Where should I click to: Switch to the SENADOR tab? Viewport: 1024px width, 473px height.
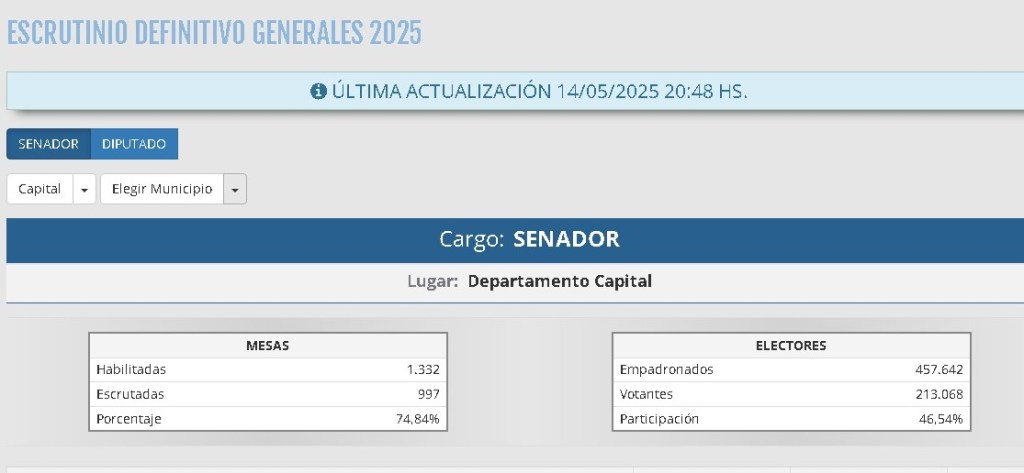pos(48,144)
